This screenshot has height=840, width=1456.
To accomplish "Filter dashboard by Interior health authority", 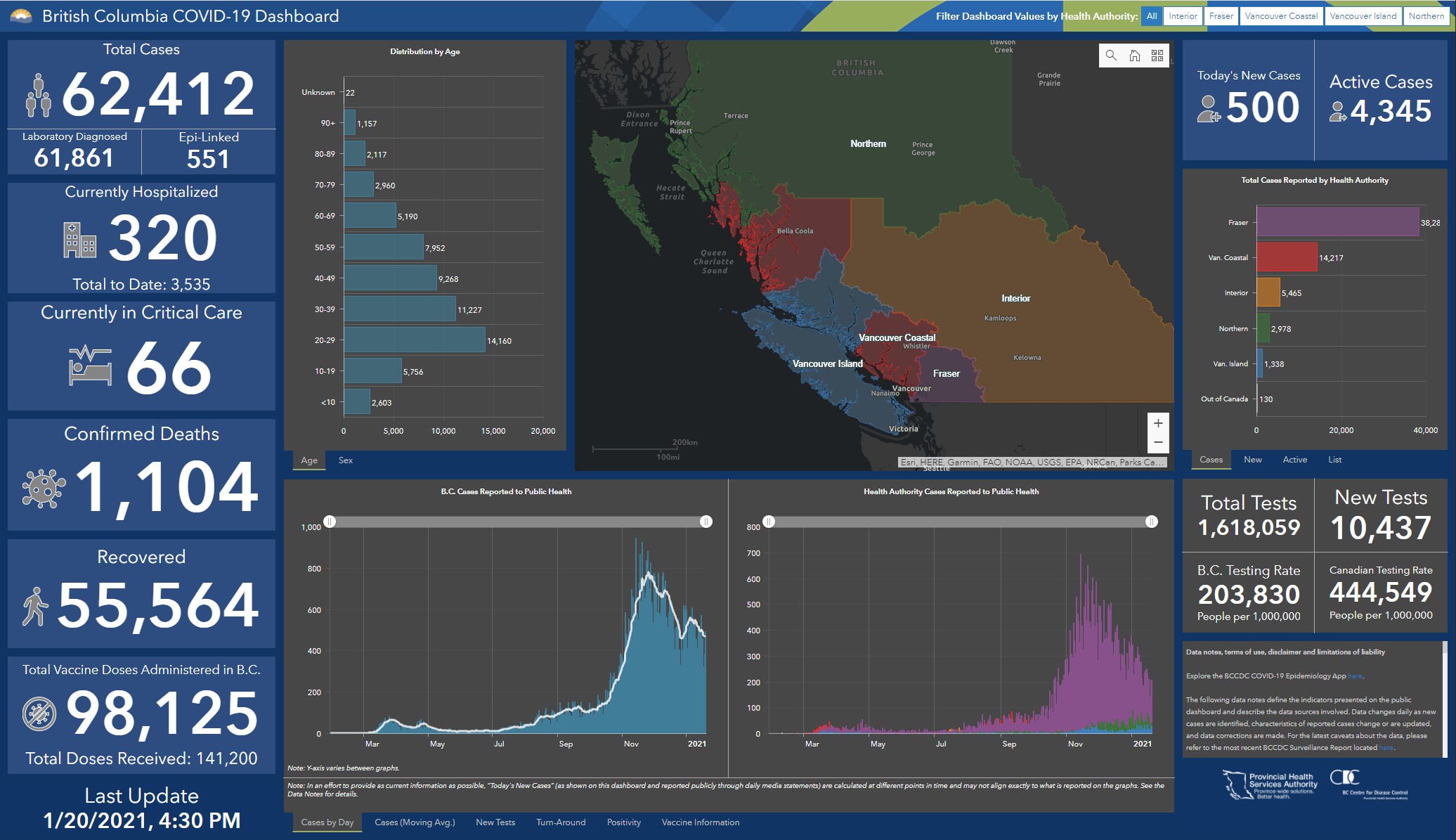I will click(x=1183, y=16).
